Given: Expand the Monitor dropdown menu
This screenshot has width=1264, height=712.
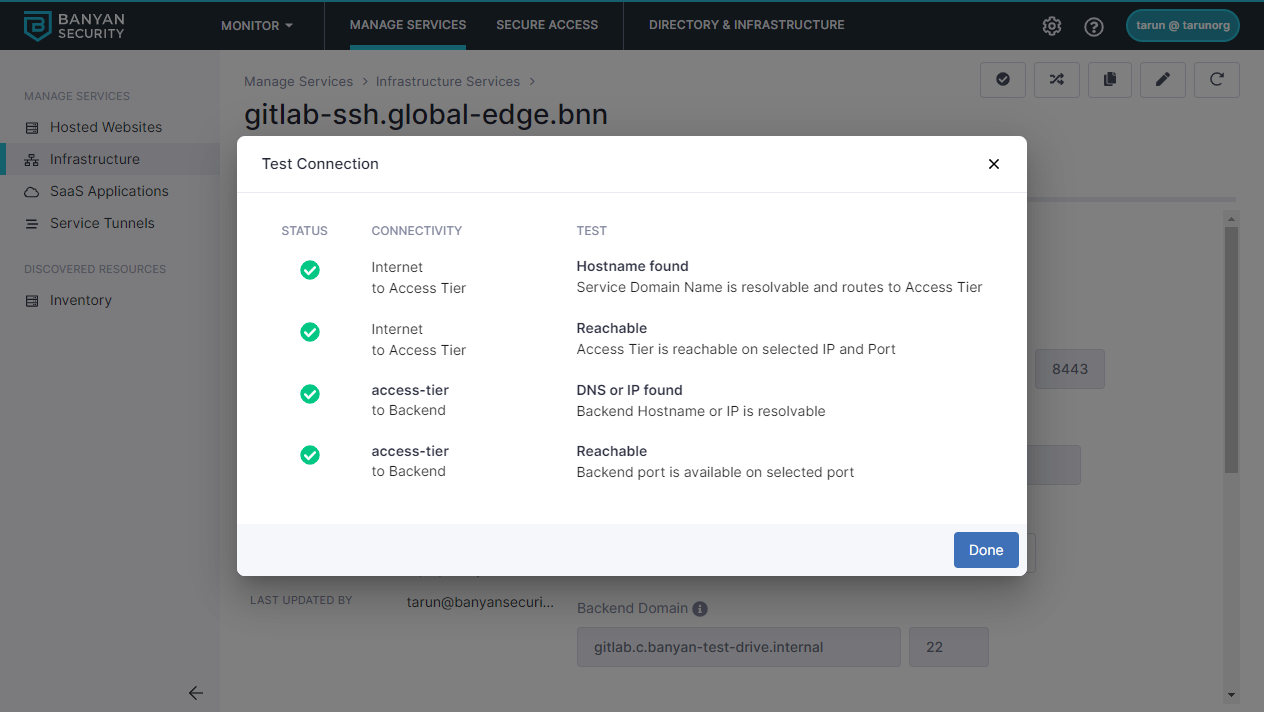Looking at the screenshot, I should coord(257,25).
